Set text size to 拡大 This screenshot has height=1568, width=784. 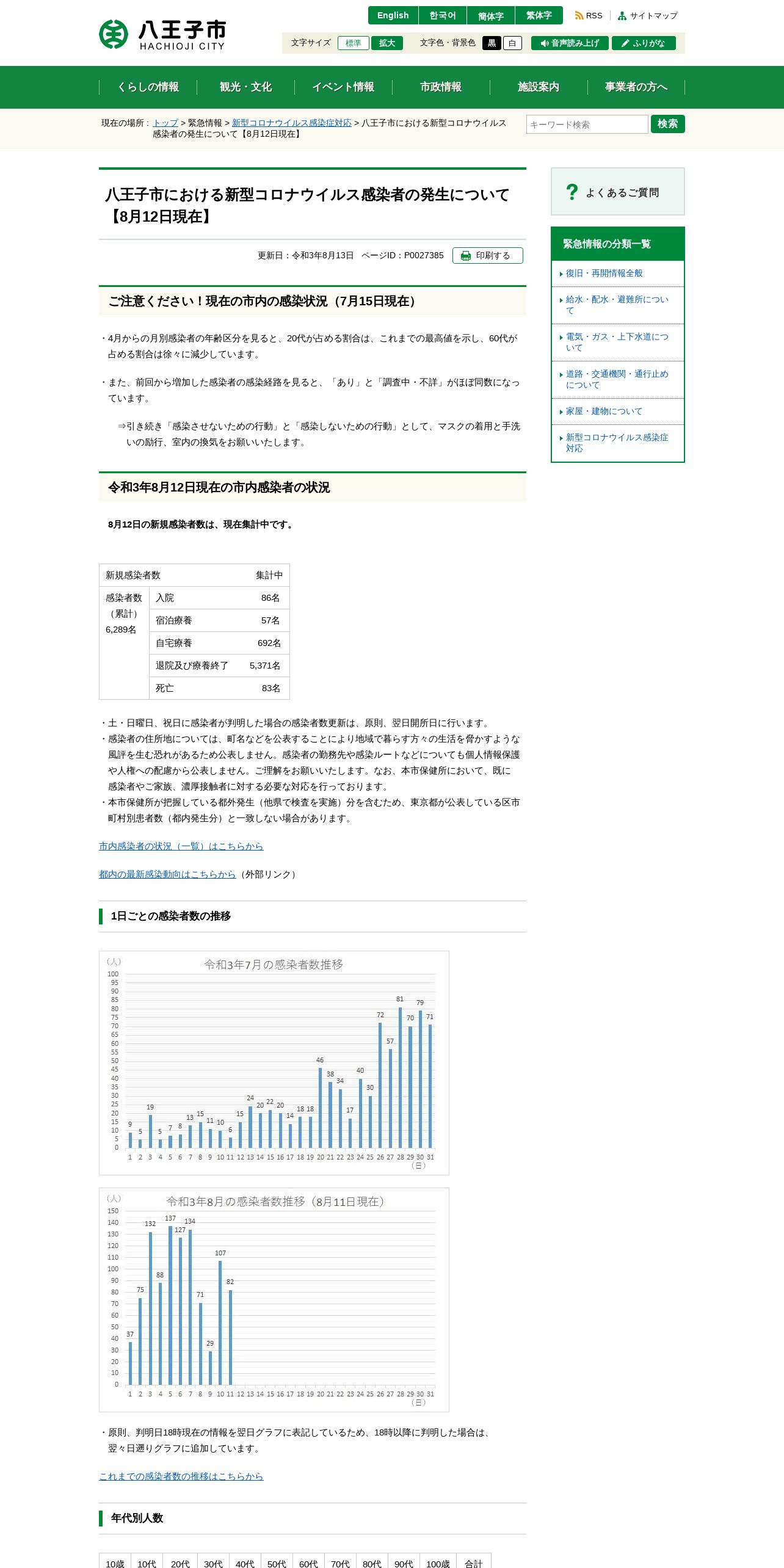tap(387, 43)
